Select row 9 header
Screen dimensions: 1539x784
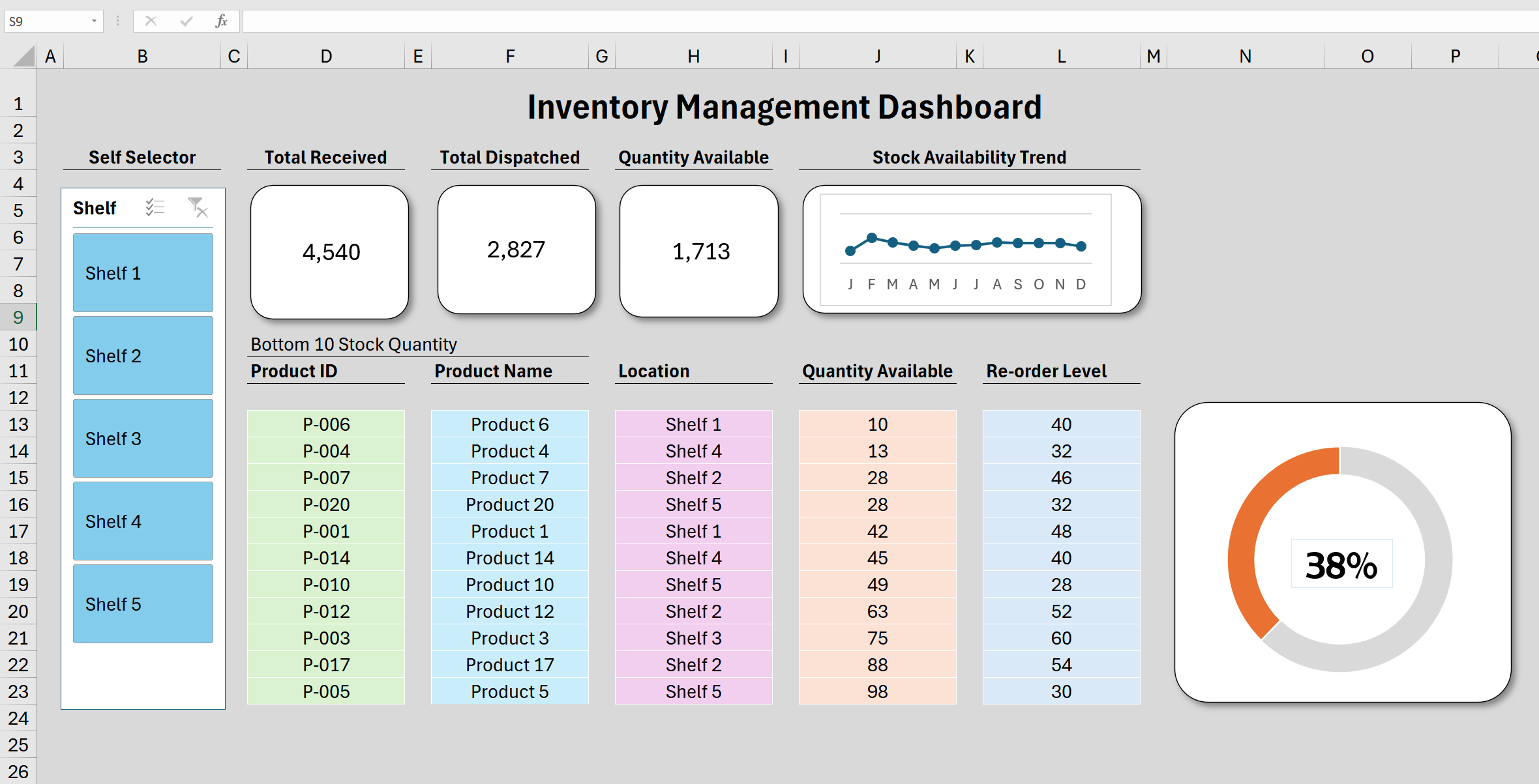[18, 317]
